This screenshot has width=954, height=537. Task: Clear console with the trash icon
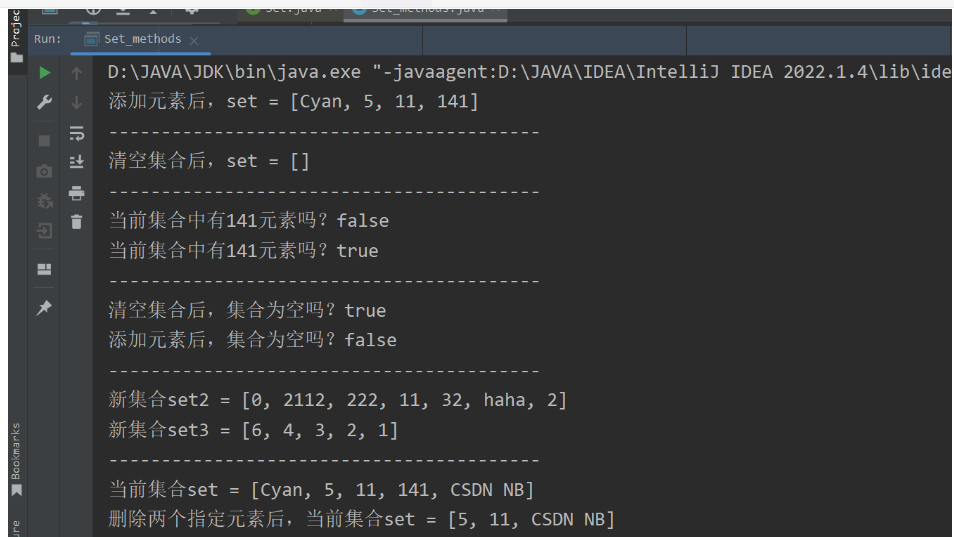[x=76, y=222]
